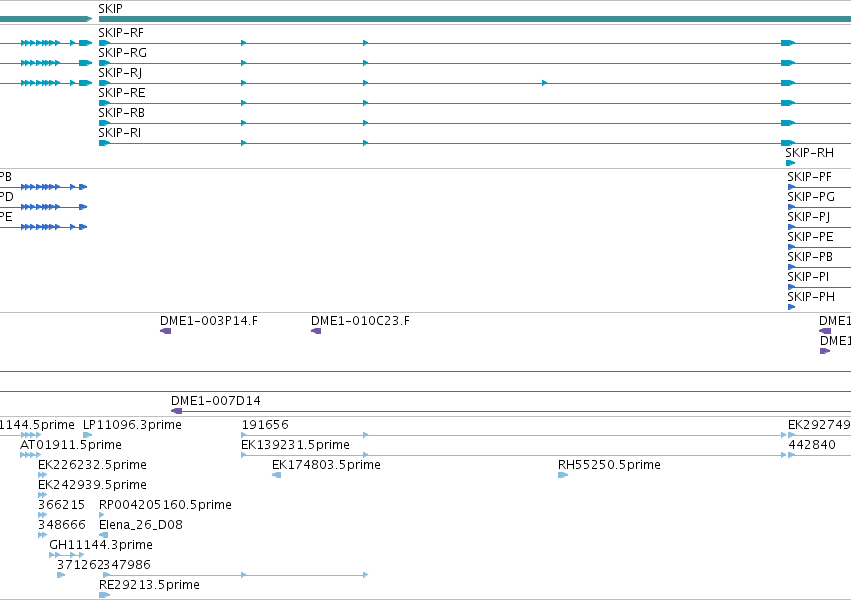Viewport: 851px width, 600px height.
Task: Click the DME1-003P14.F label
Action: [x=209, y=321]
